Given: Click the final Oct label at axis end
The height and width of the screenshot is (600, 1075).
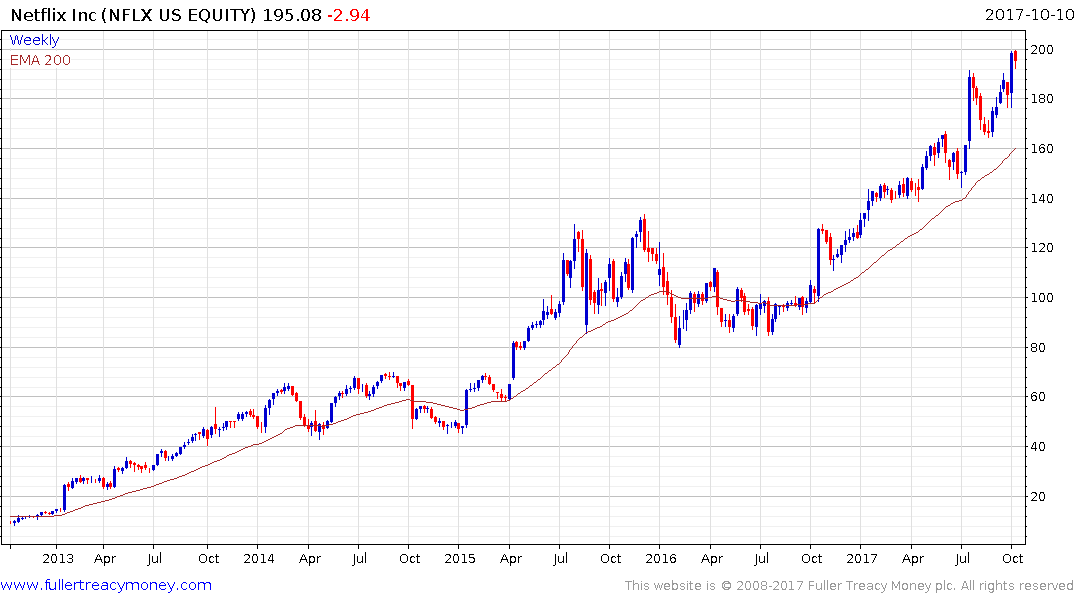Looking at the screenshot, I should [1013, 558].
